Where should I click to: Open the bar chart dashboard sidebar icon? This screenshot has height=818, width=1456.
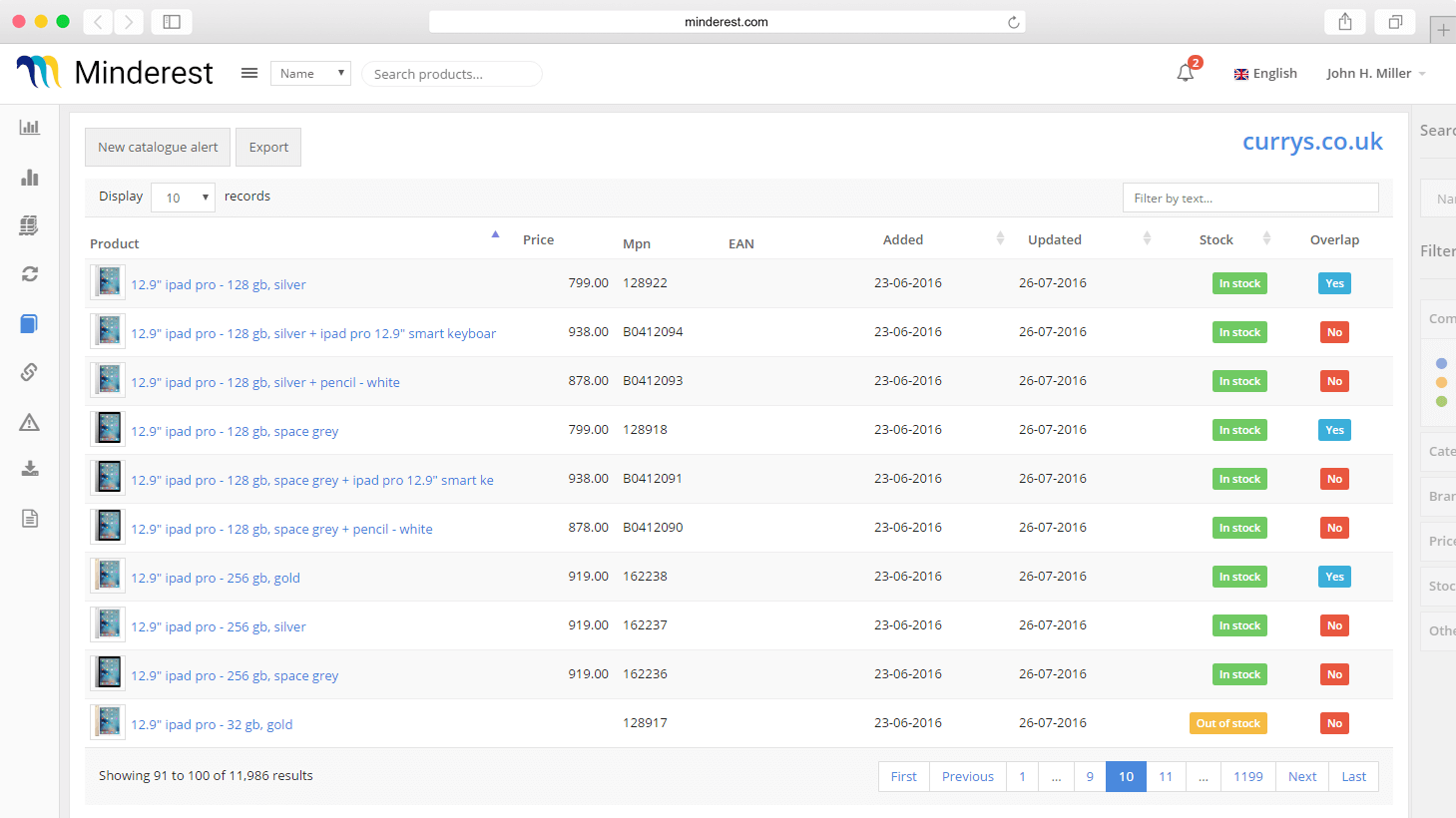(29, 127)
